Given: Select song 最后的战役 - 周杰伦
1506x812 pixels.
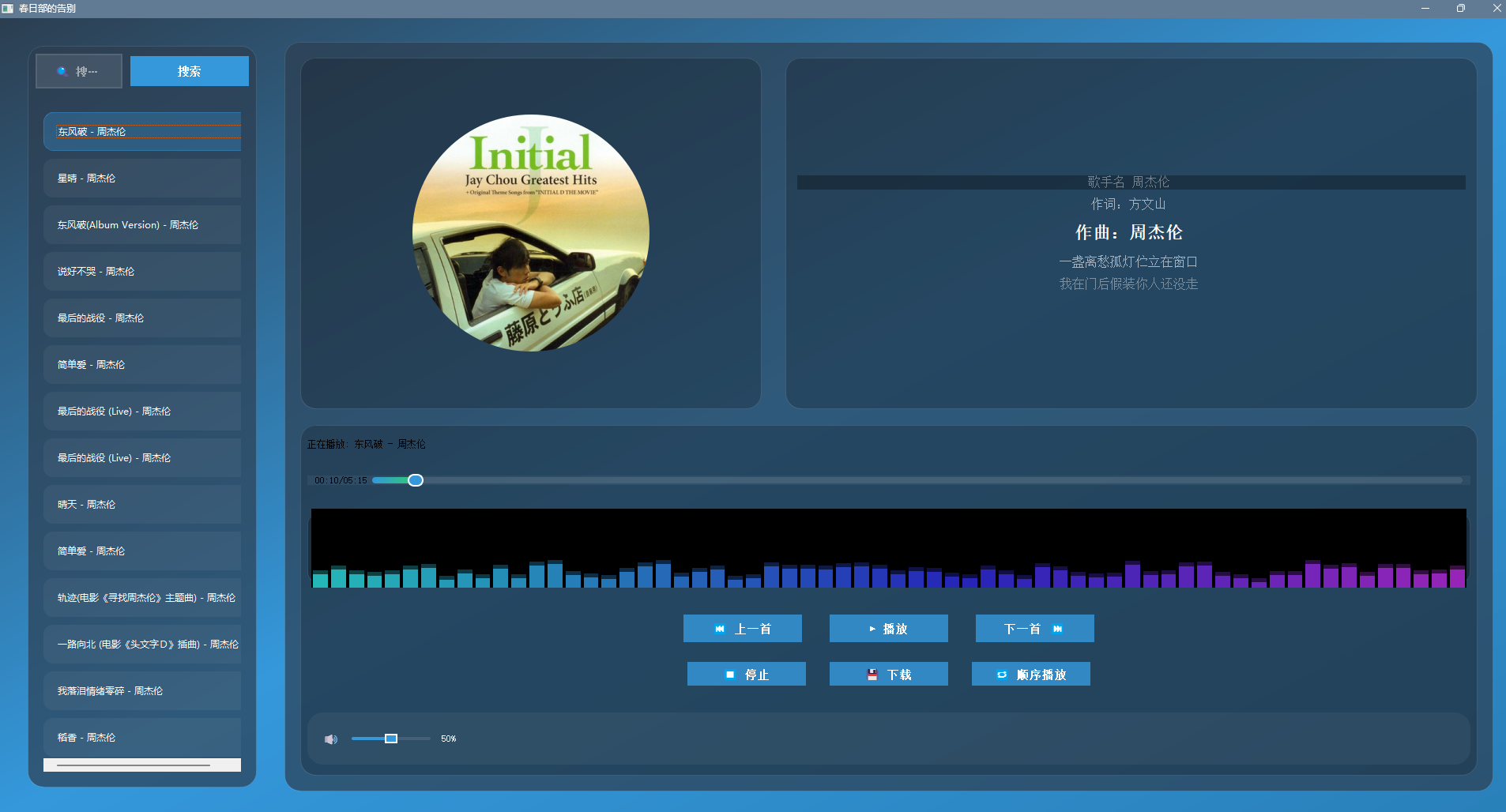Looking at the screenshot, I should tap(142, 318).
